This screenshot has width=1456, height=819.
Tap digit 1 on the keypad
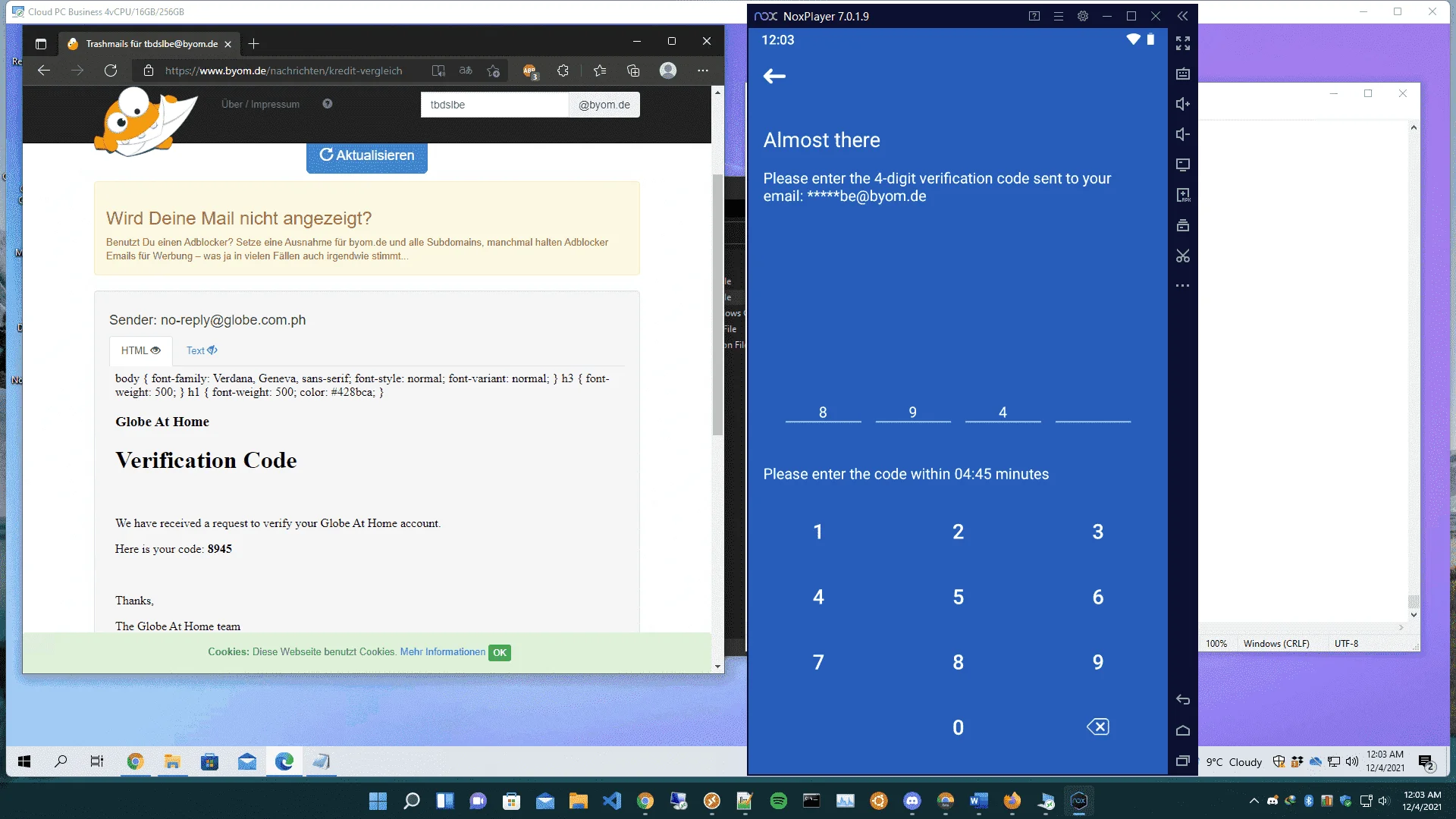click(818, 532)
